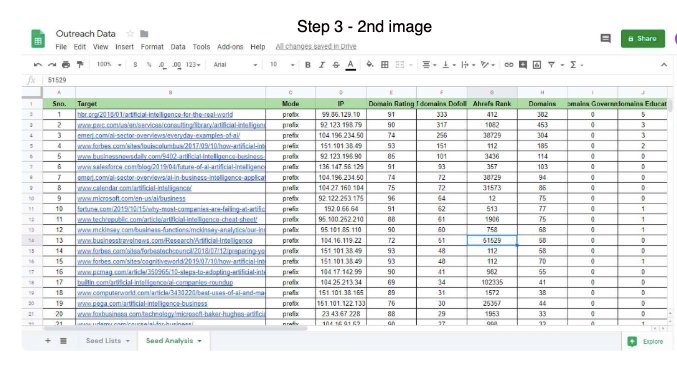Open the fill color picker
Viewport: 677px width, 375px height.
click(x=370, y=65)
